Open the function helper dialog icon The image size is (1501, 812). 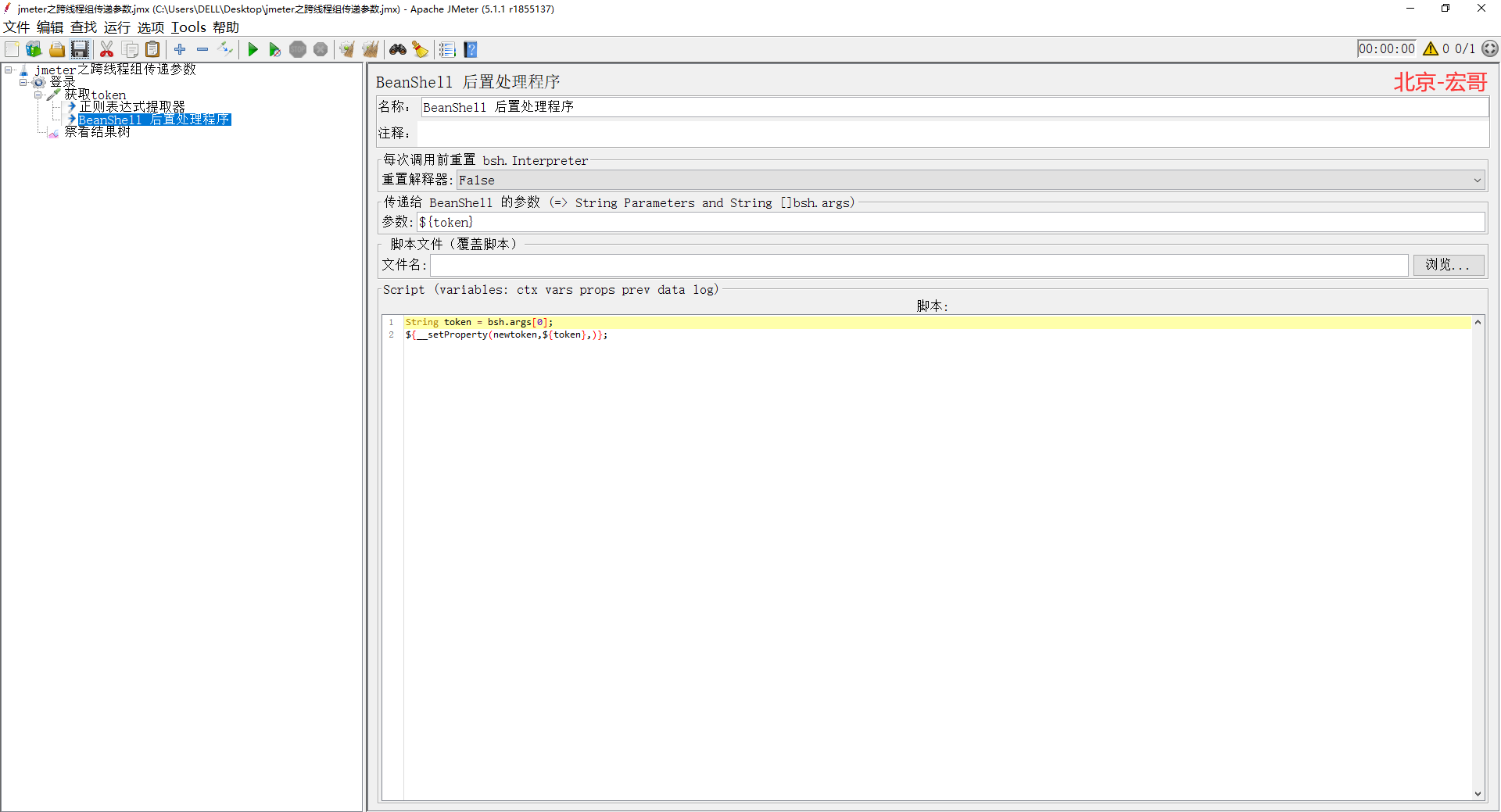point(447,49)
